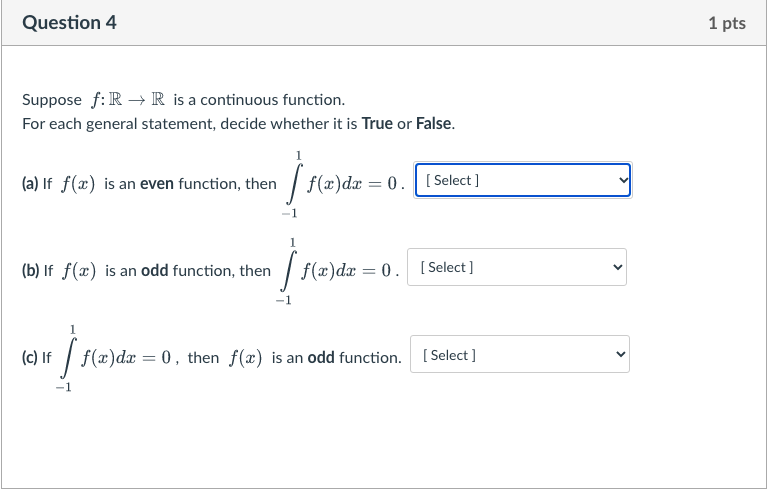769x491 pixels.
Task: Click the bold word True
Action: pos(377,124)
